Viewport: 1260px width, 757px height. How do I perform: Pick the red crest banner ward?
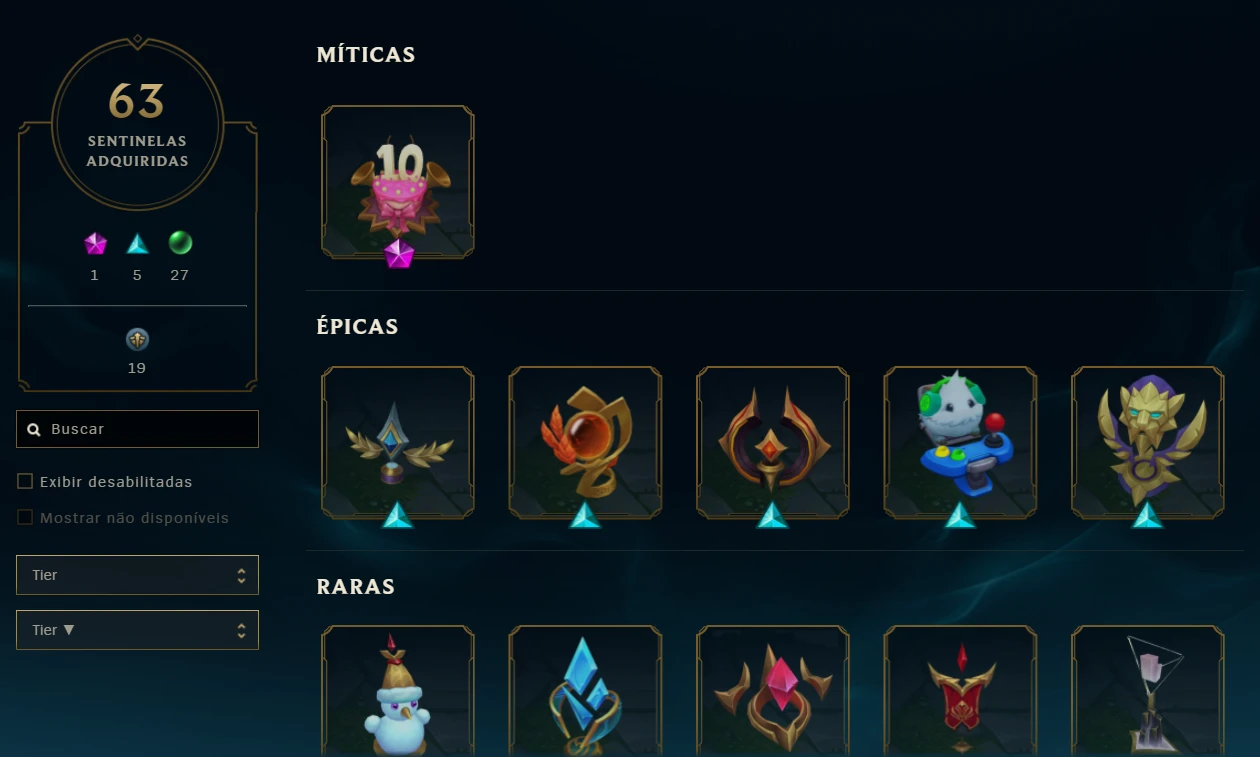(960, 691)
